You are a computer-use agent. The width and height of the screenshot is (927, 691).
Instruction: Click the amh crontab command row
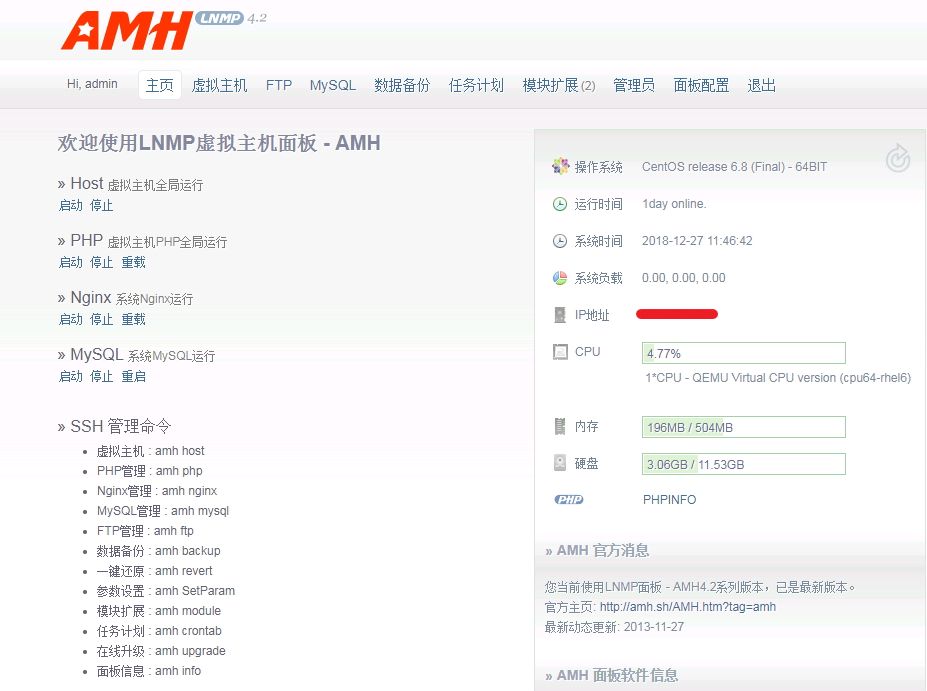[x=160, y=631]
